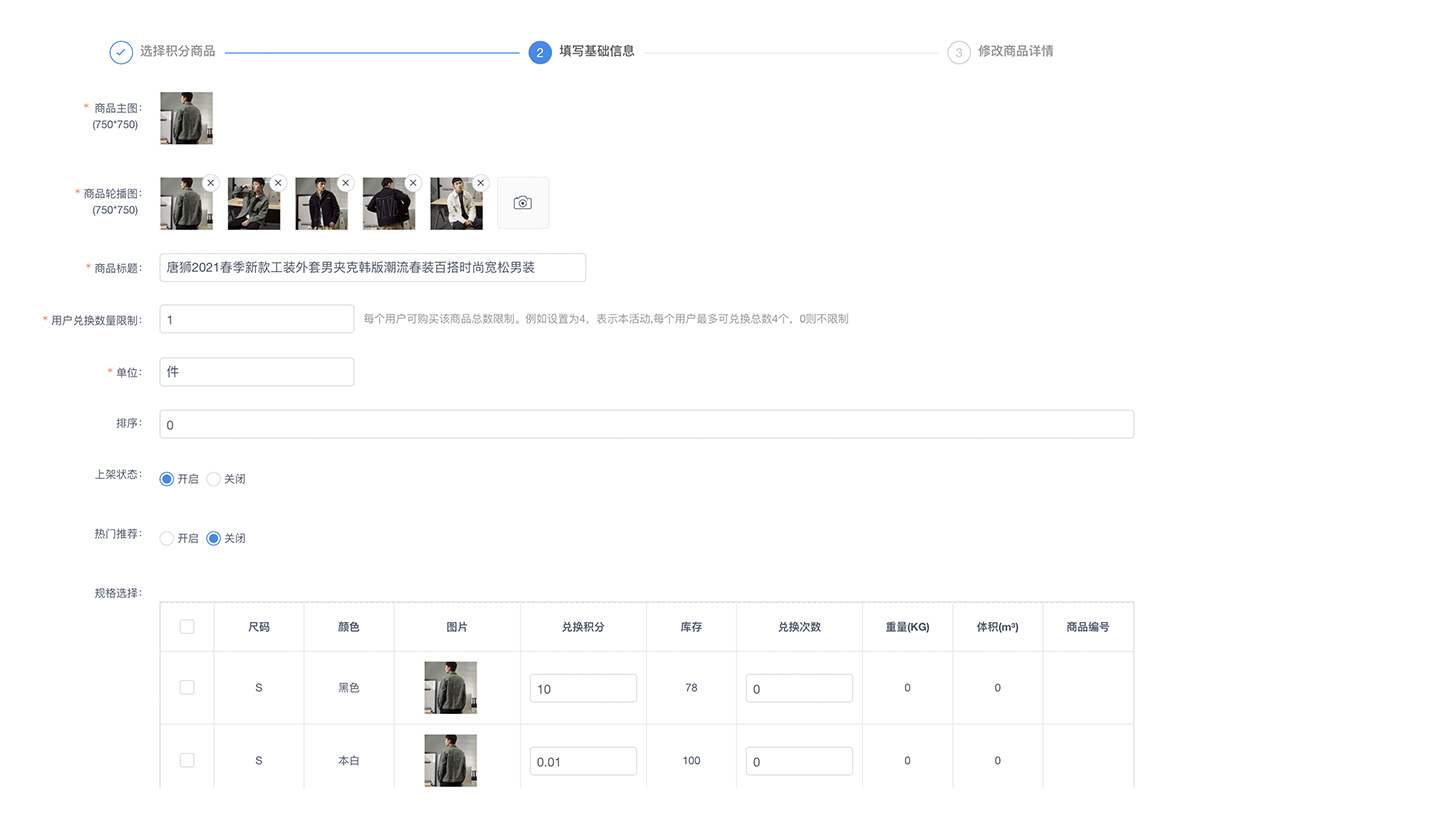1440x826 pixels.
Task: Go to 修改商品详情 step
Action: pyautogui.click(x=1015, y=51)
